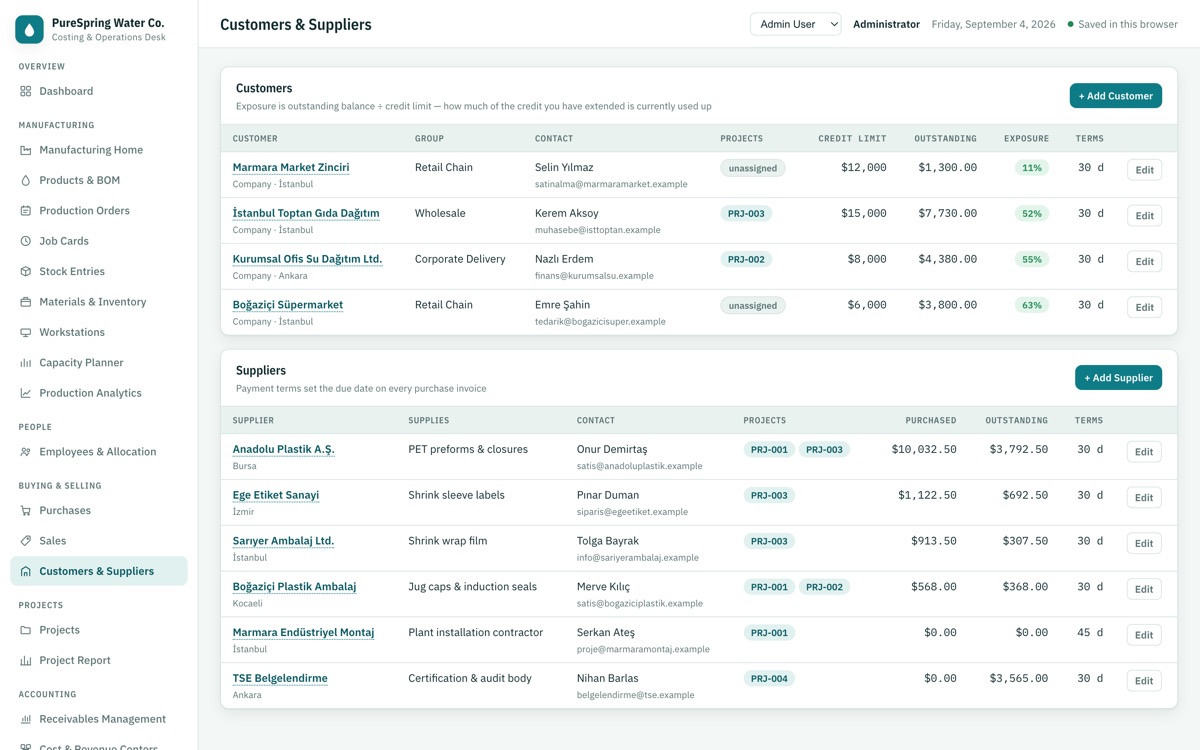Open the Capacity Planner page

[99, 363]
